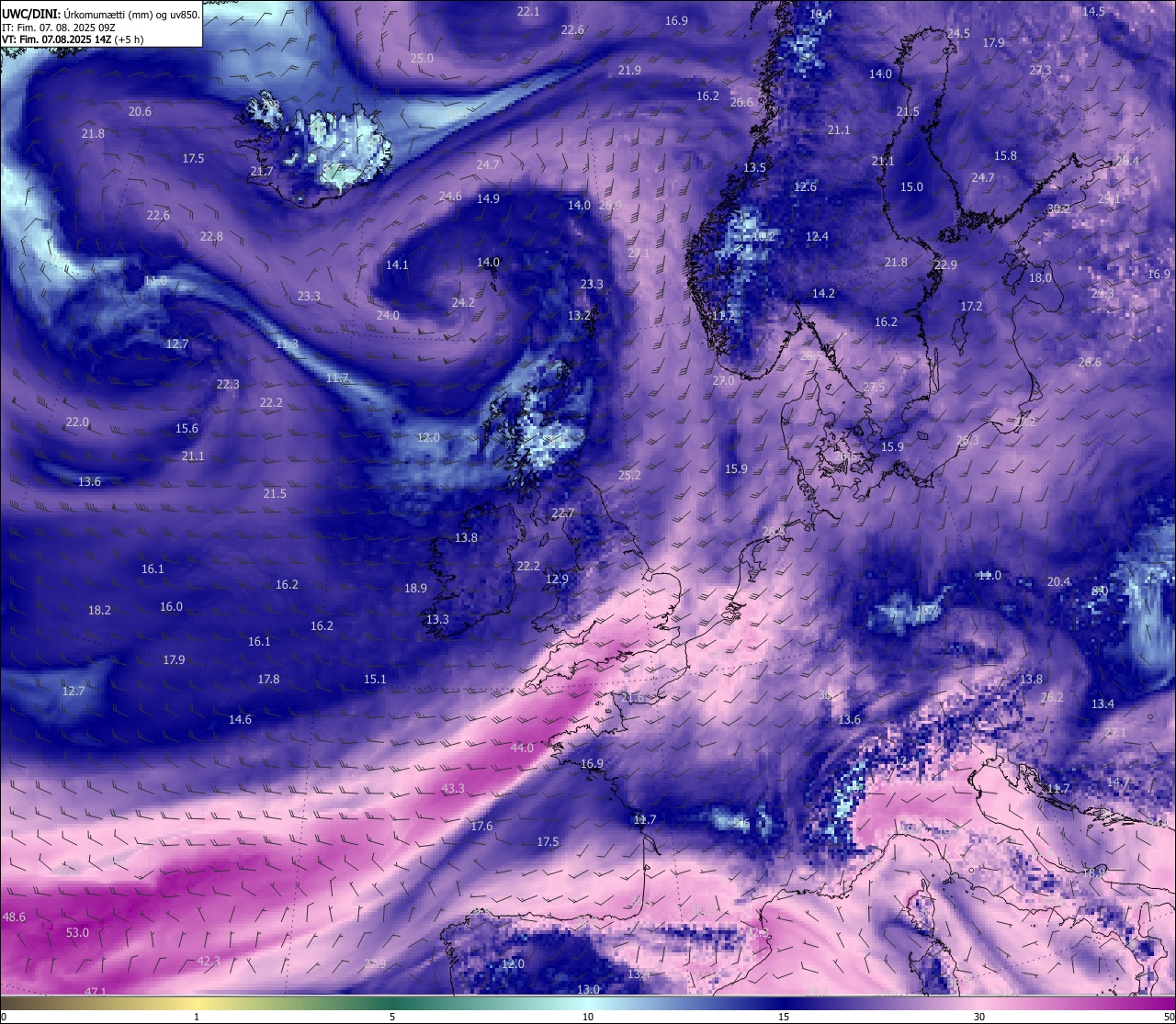Click the map value '12.9'

tap(557, 579)
